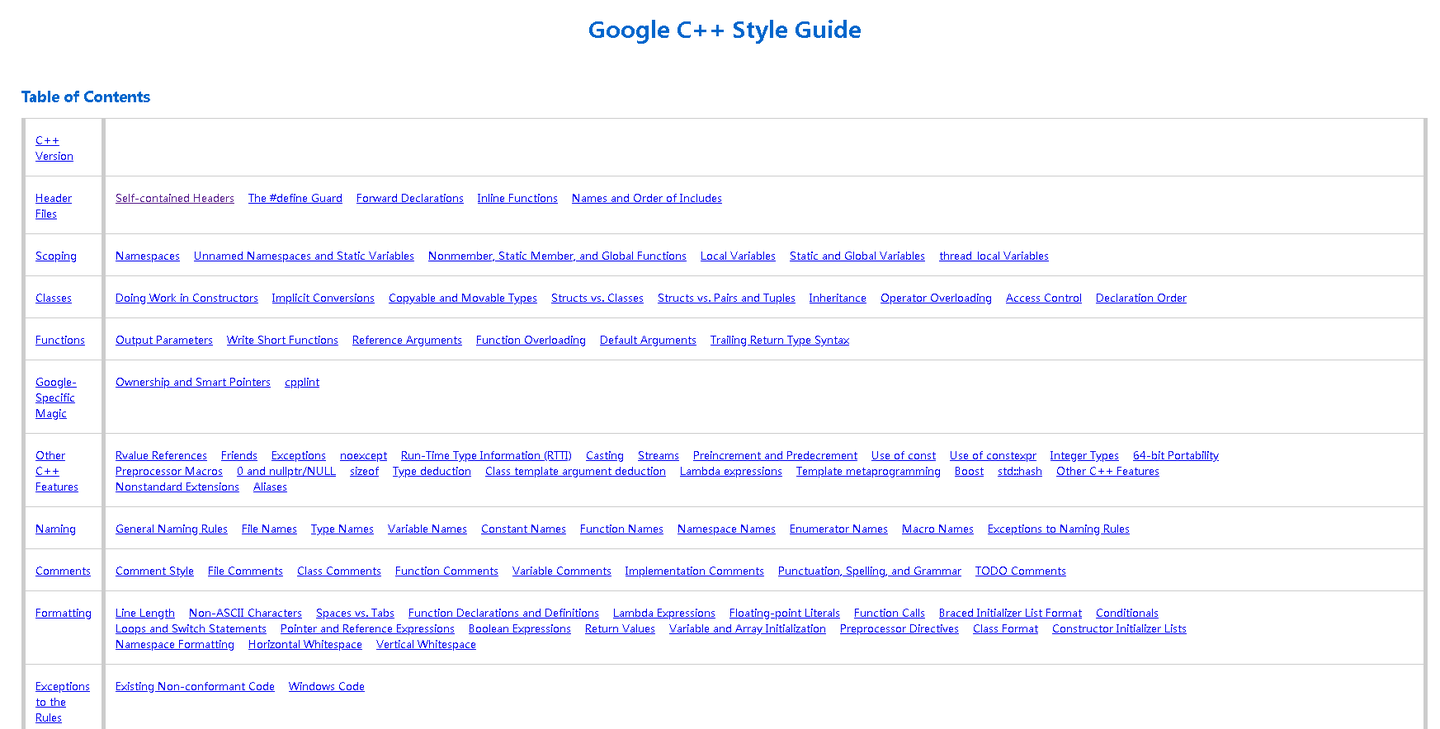Open Static and Global Variables link
Viewport: 1440px width, 729px height.
click(x=857, y=256)
